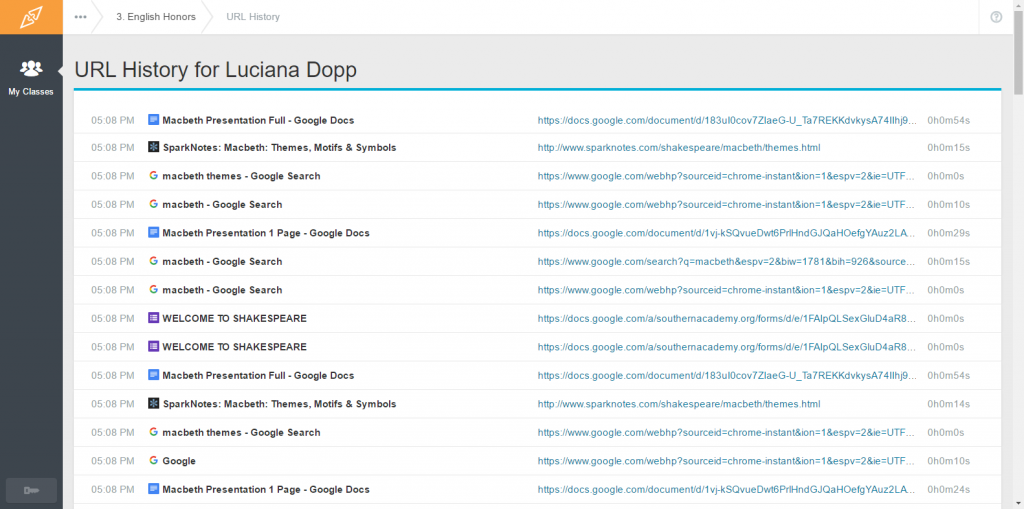Click 'Macbeth Presentation 1 Page' title, 0h0m29s row

[266, 233]
